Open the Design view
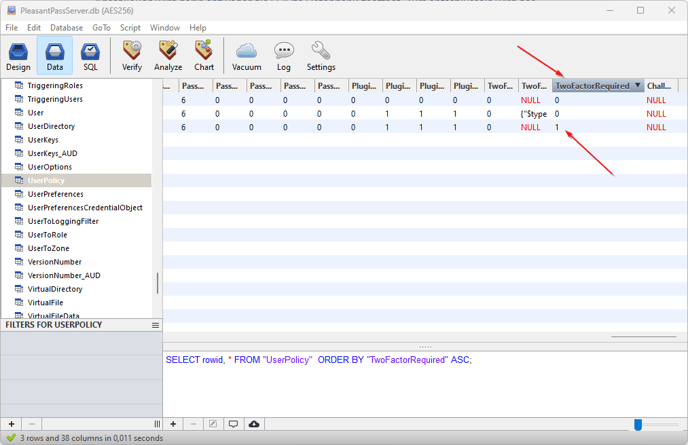The width and height of the screenshot is (688, 445). 18,56
